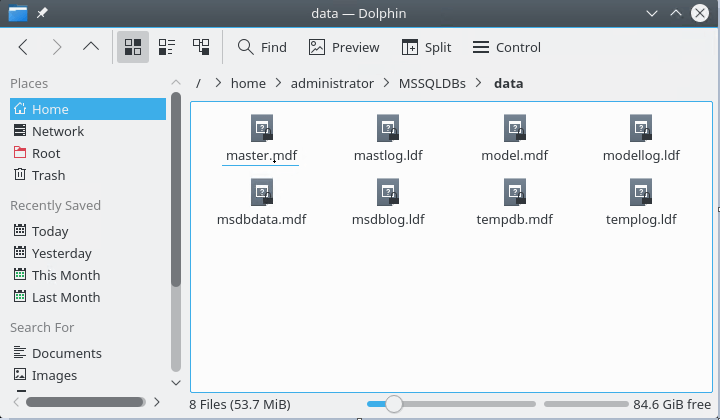Open the Control menu
The width and height of the screenshot is (720, 420).
point(506,47)
